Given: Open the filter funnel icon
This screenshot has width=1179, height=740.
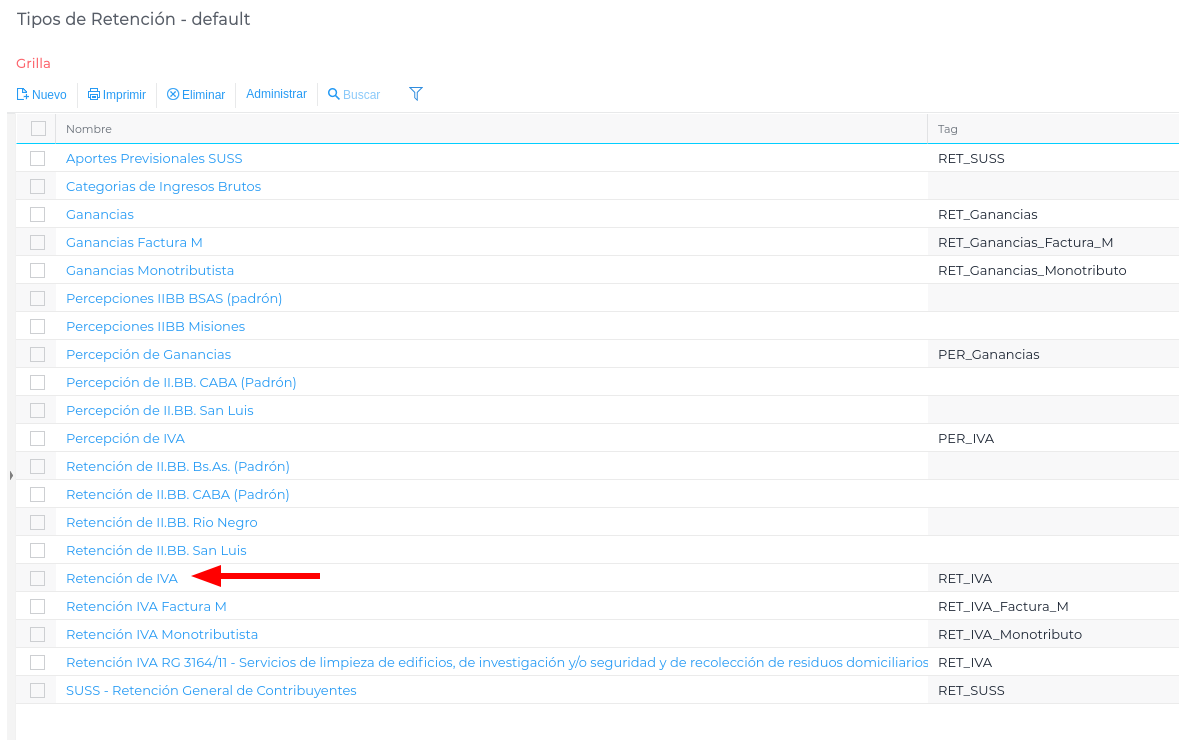Looking at the screenshot, I should coord(416,94).
